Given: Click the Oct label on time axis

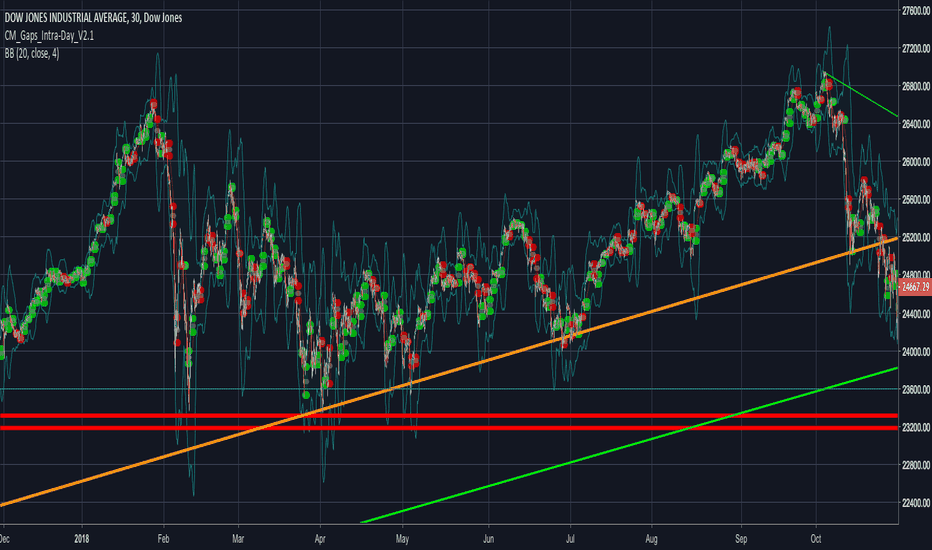Looking at the screenshot, I should click(x=816, y=539).
